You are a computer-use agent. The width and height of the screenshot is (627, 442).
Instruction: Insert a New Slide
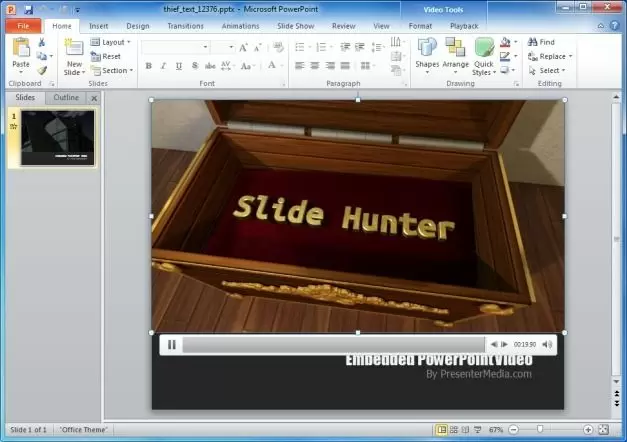tap(74, 57)
